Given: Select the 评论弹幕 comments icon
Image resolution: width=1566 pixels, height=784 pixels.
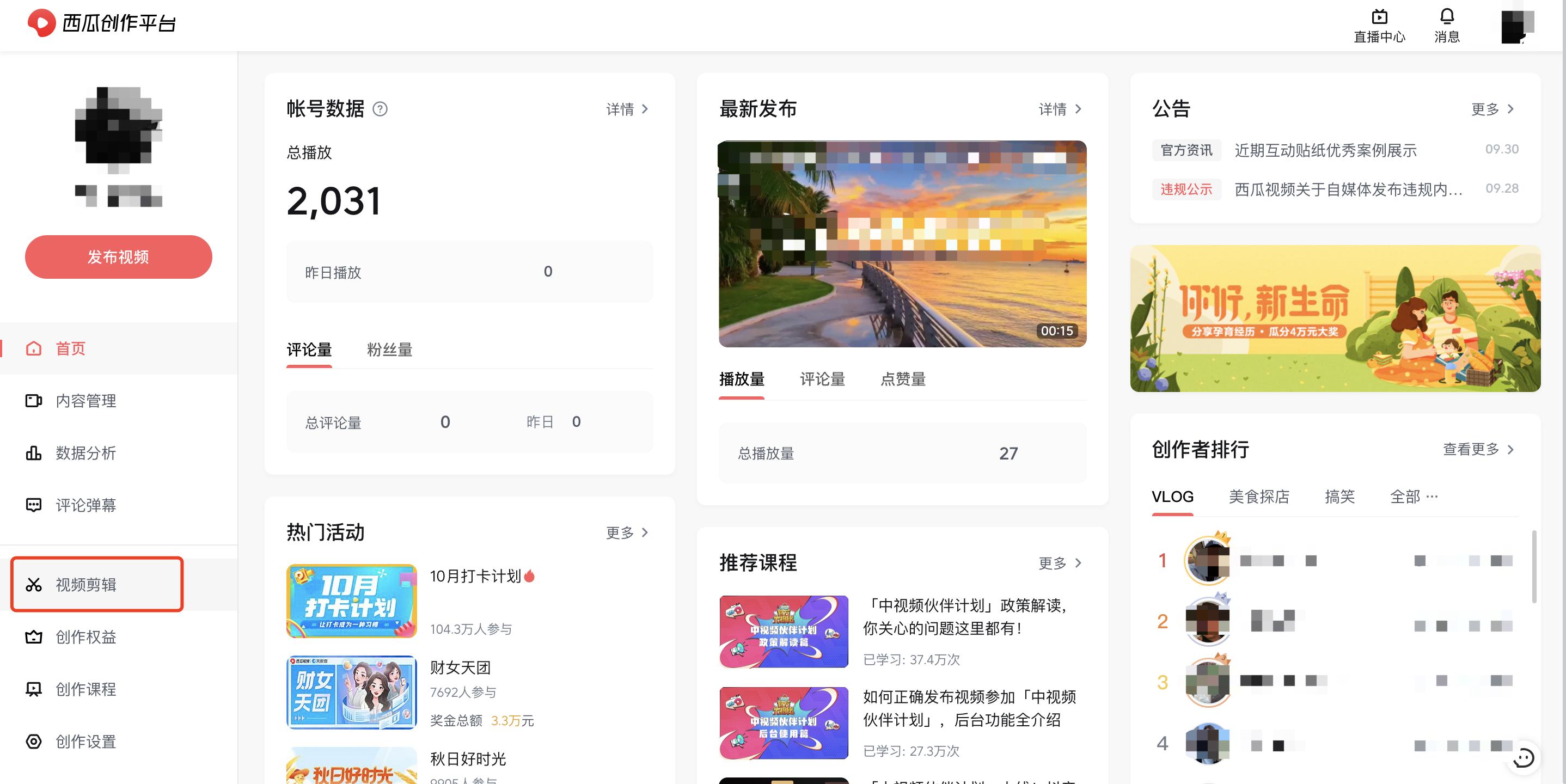Looking at the screenshot, I should [33, 505].
